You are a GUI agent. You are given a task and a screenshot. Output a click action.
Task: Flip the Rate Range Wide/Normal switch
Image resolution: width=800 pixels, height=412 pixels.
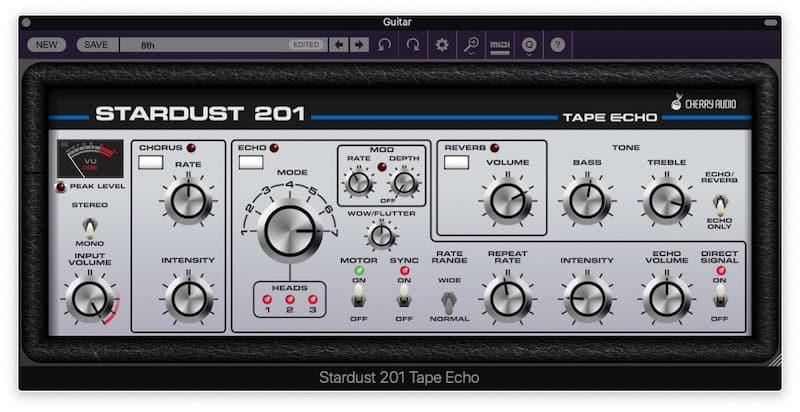(x=449, y=303)
